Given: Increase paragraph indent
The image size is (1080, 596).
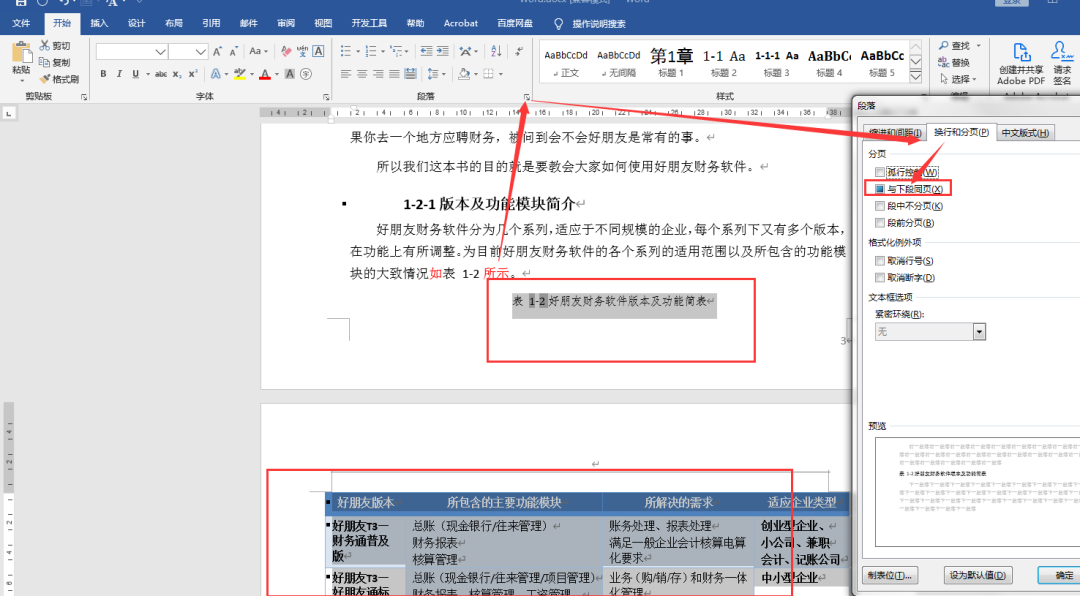Looking at the screenshot, I should tap(442, 51).
